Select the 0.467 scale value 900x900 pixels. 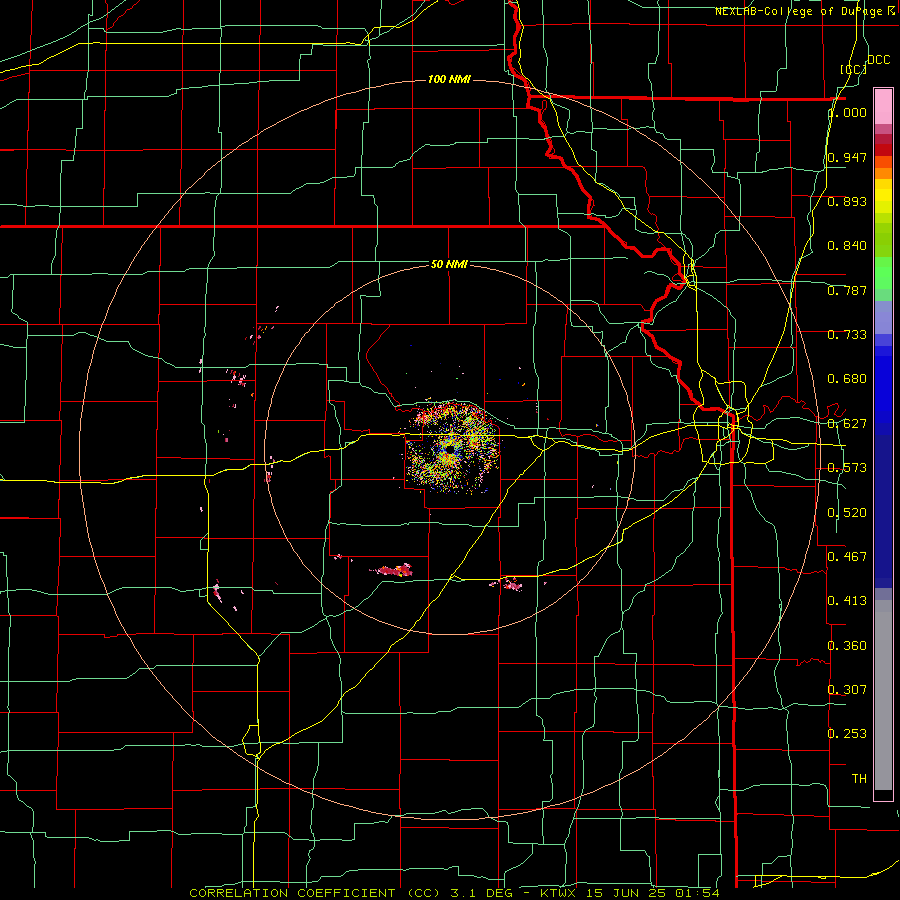(847, 556)
